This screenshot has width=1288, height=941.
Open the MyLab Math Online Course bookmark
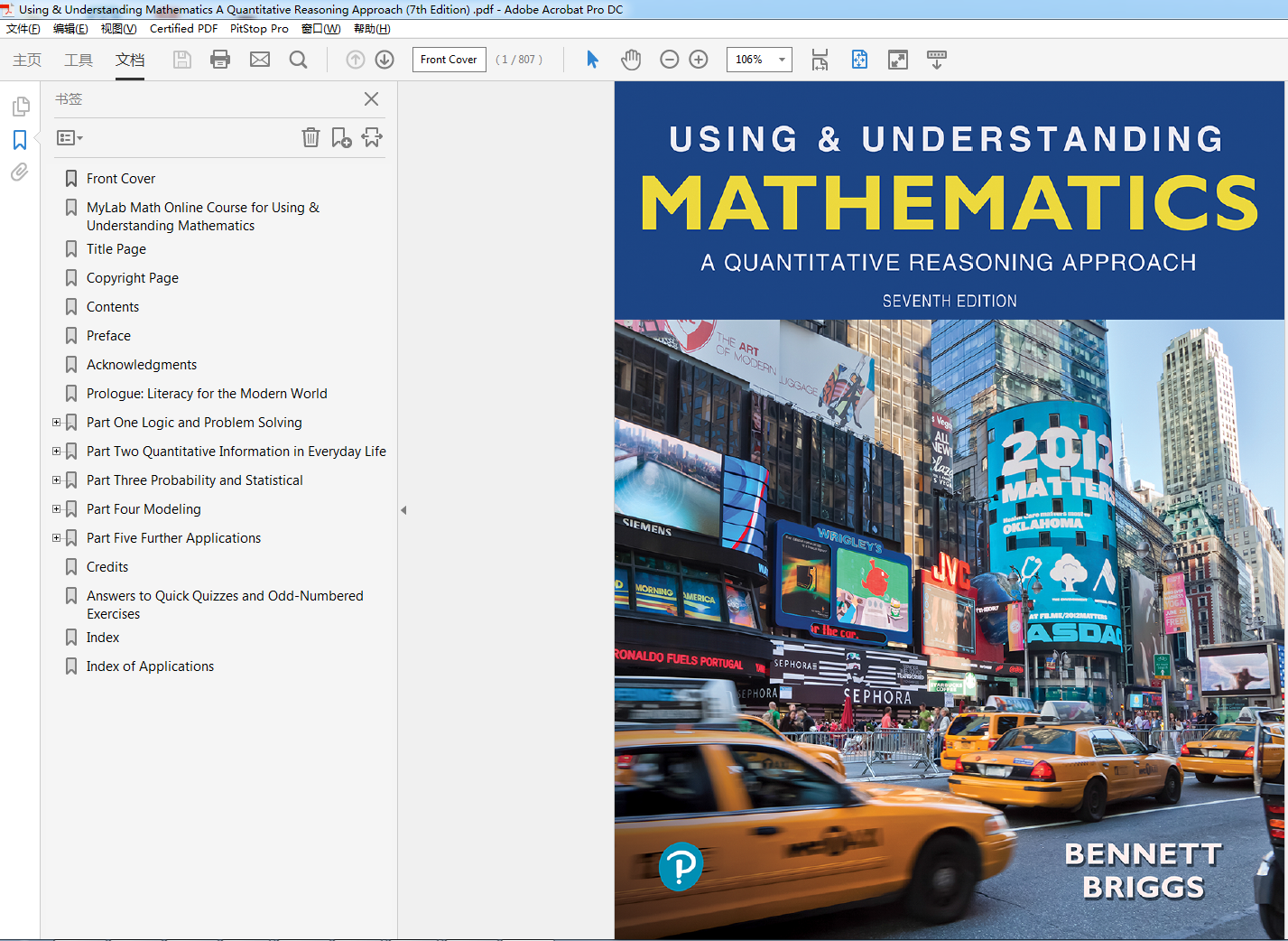tap(203, 217)
